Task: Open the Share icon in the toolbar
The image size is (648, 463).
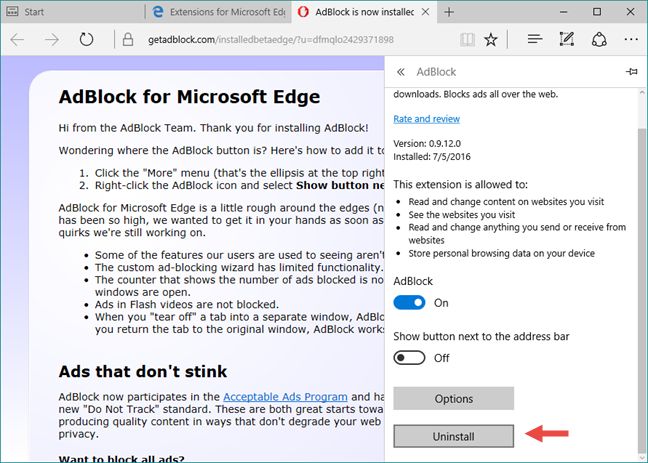Action: [x=599, y=40]
